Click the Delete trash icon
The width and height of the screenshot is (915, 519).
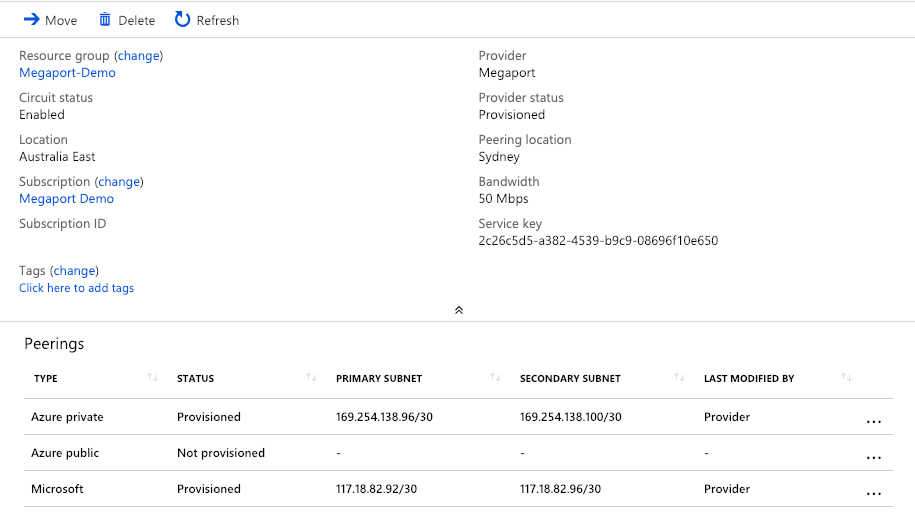click(105, 20)
